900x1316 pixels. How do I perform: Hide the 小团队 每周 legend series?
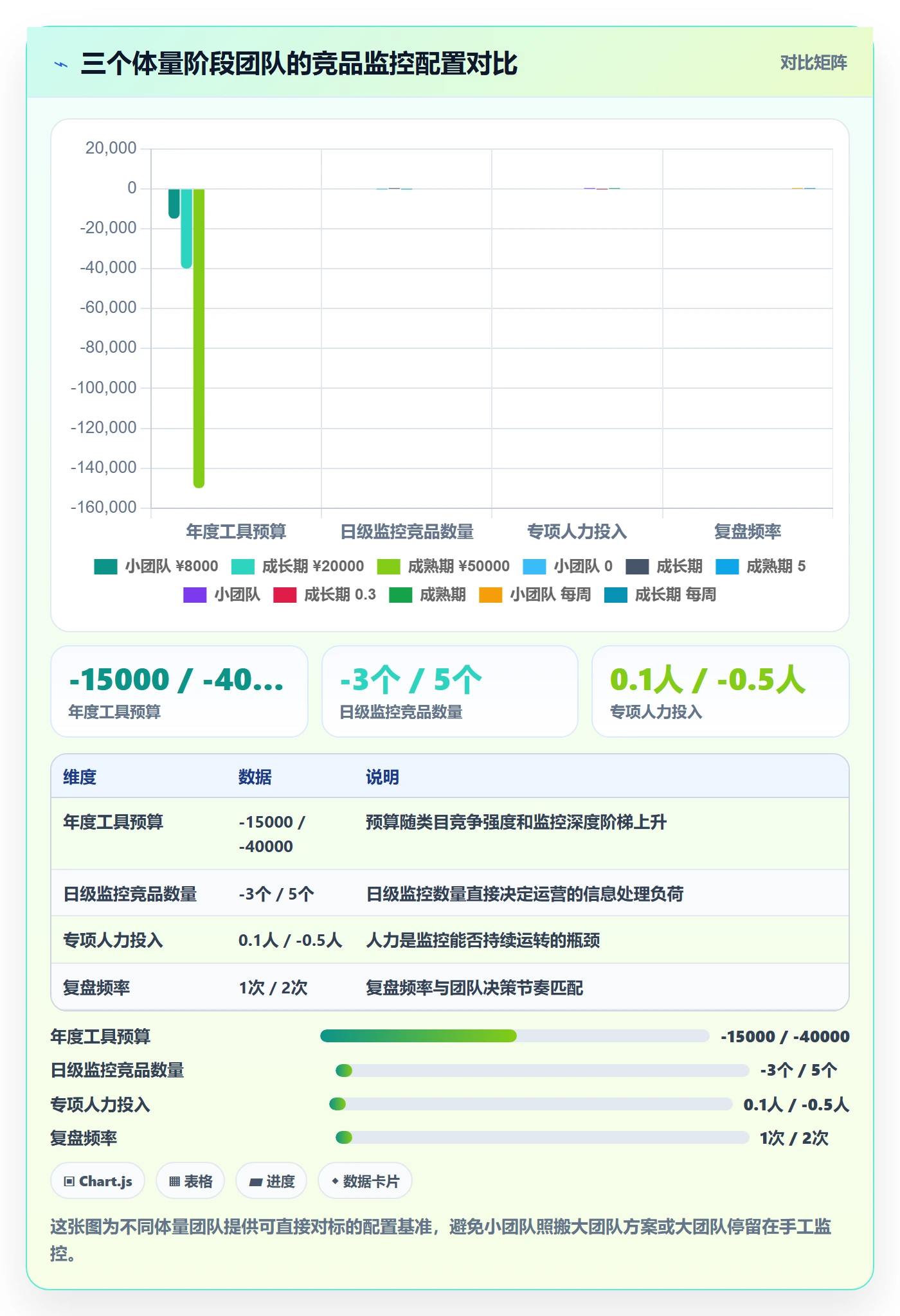535,594
